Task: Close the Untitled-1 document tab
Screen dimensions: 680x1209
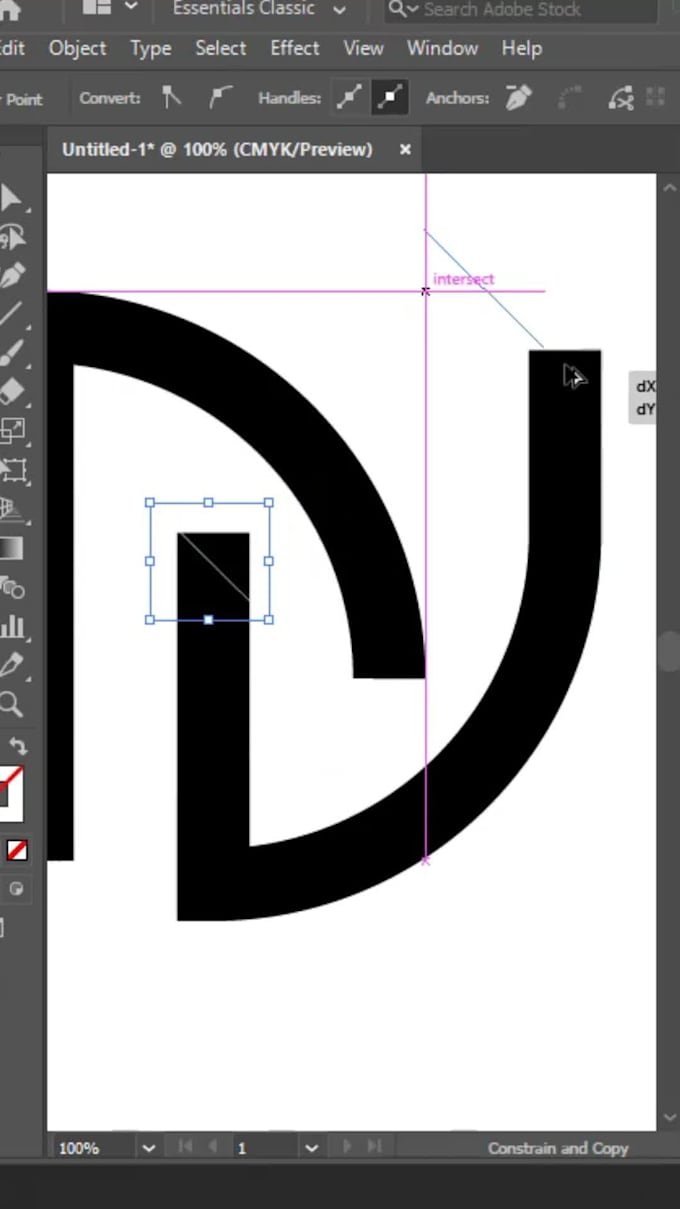Action: 405,149
